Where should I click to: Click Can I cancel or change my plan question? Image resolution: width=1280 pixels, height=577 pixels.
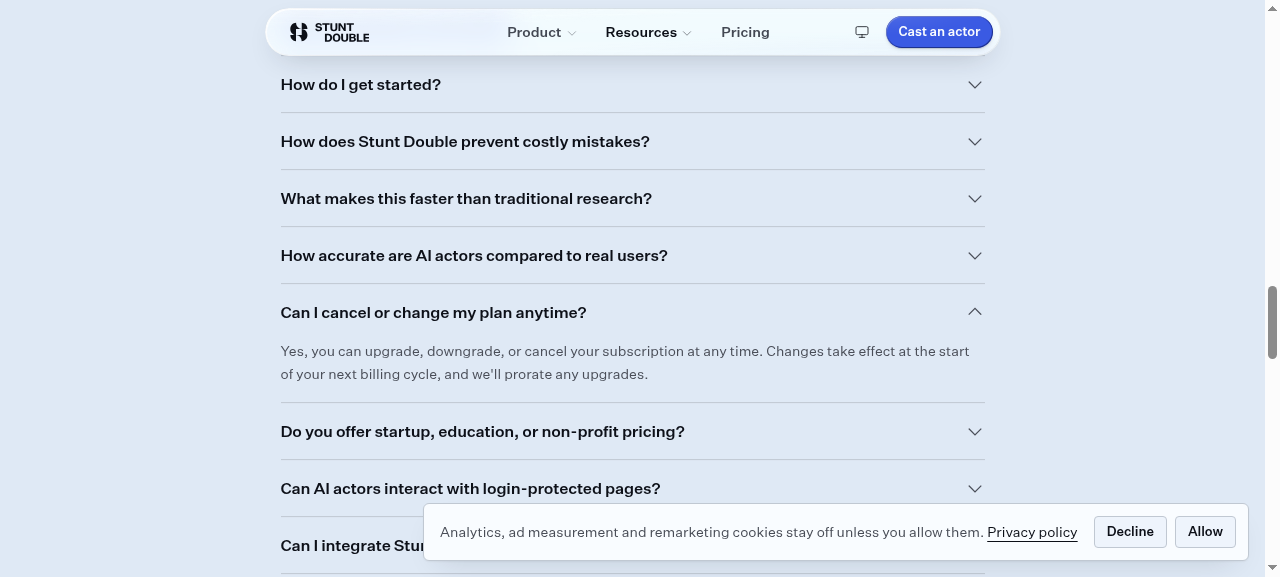(x=434, y=313)
